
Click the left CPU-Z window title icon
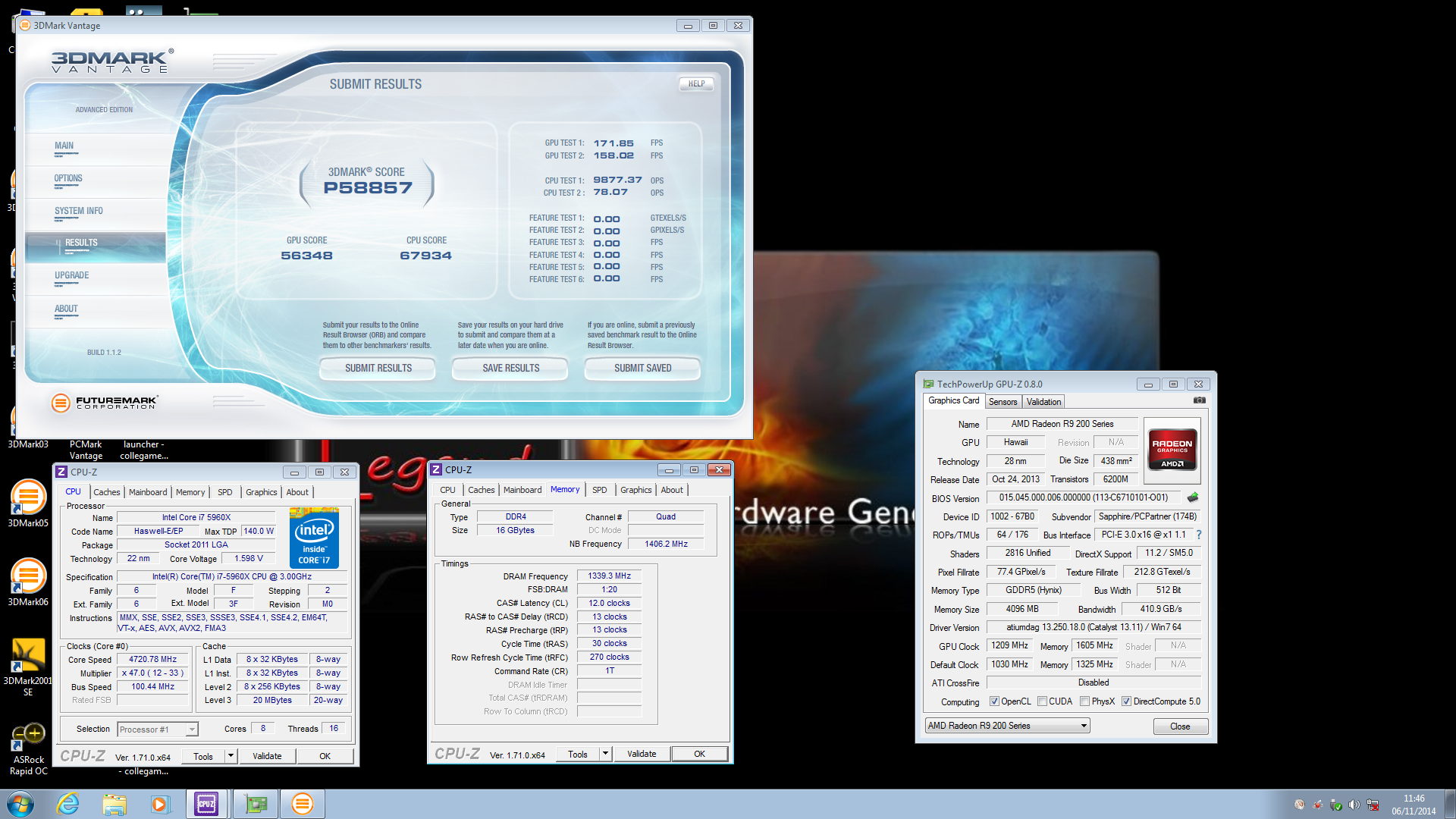point(61,472)
